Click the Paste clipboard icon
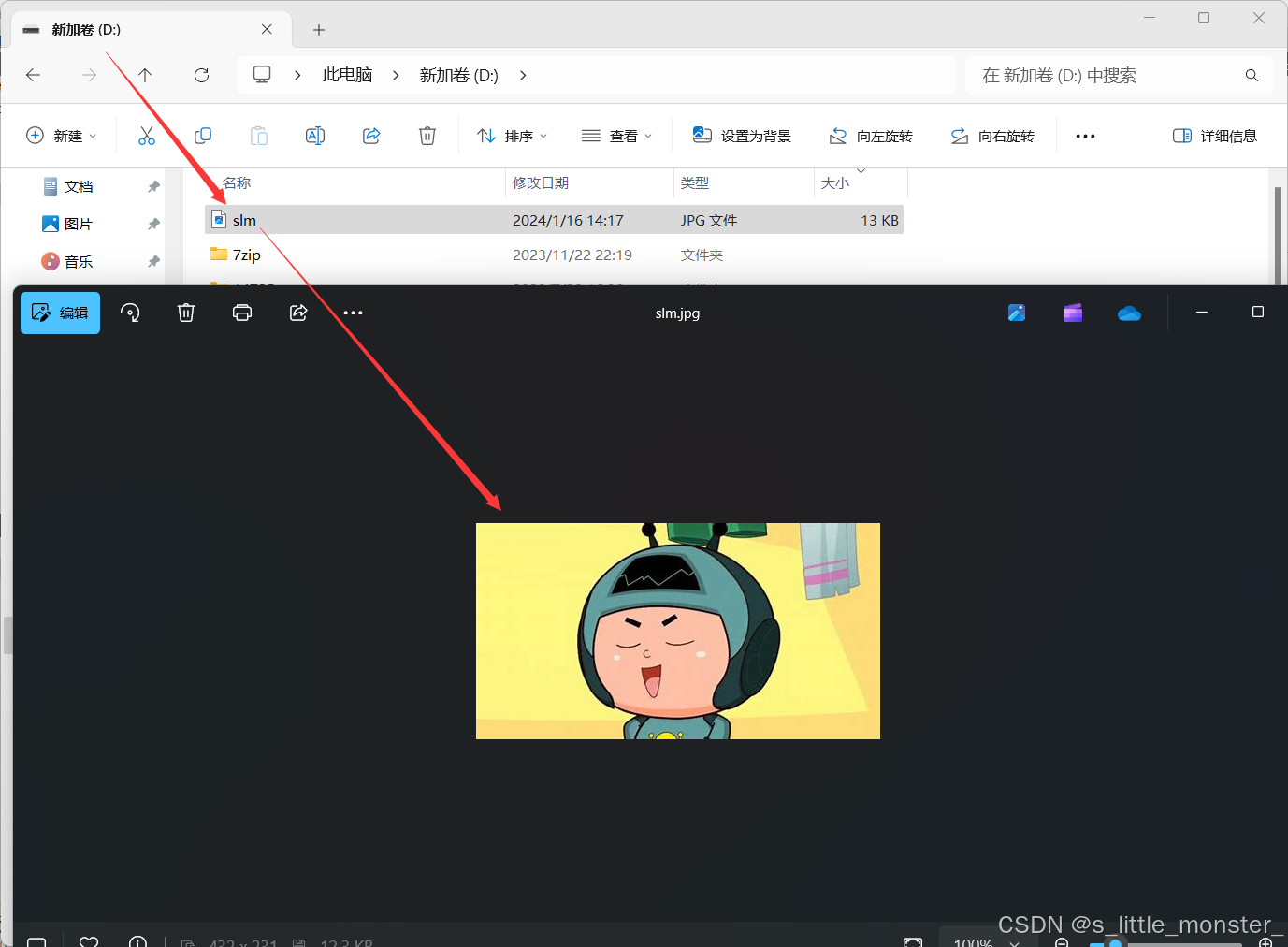This screenshot has width=1288, height=947. [x=259, y=136]
